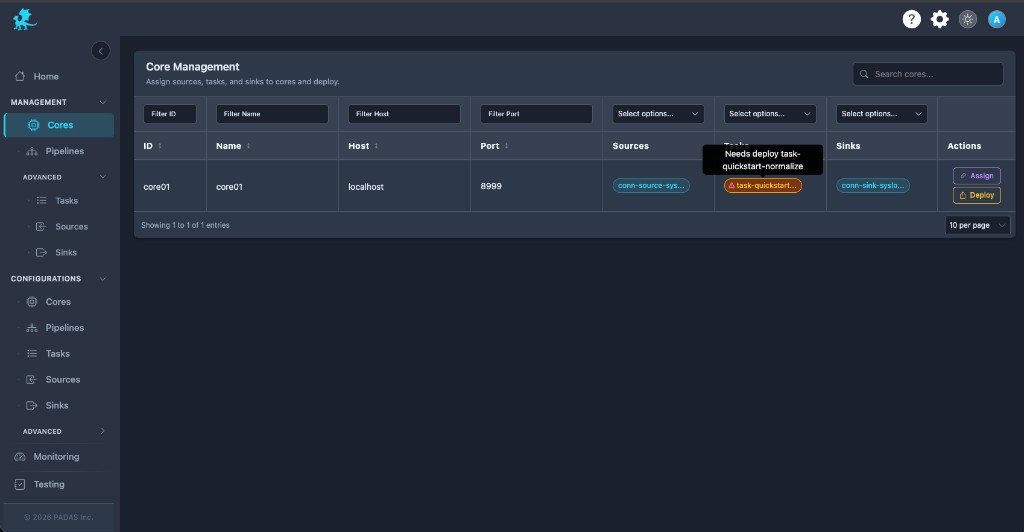Click the Pipelines icon under Management
Viewport: 1024px width, 532px height.
pos(31,151)
